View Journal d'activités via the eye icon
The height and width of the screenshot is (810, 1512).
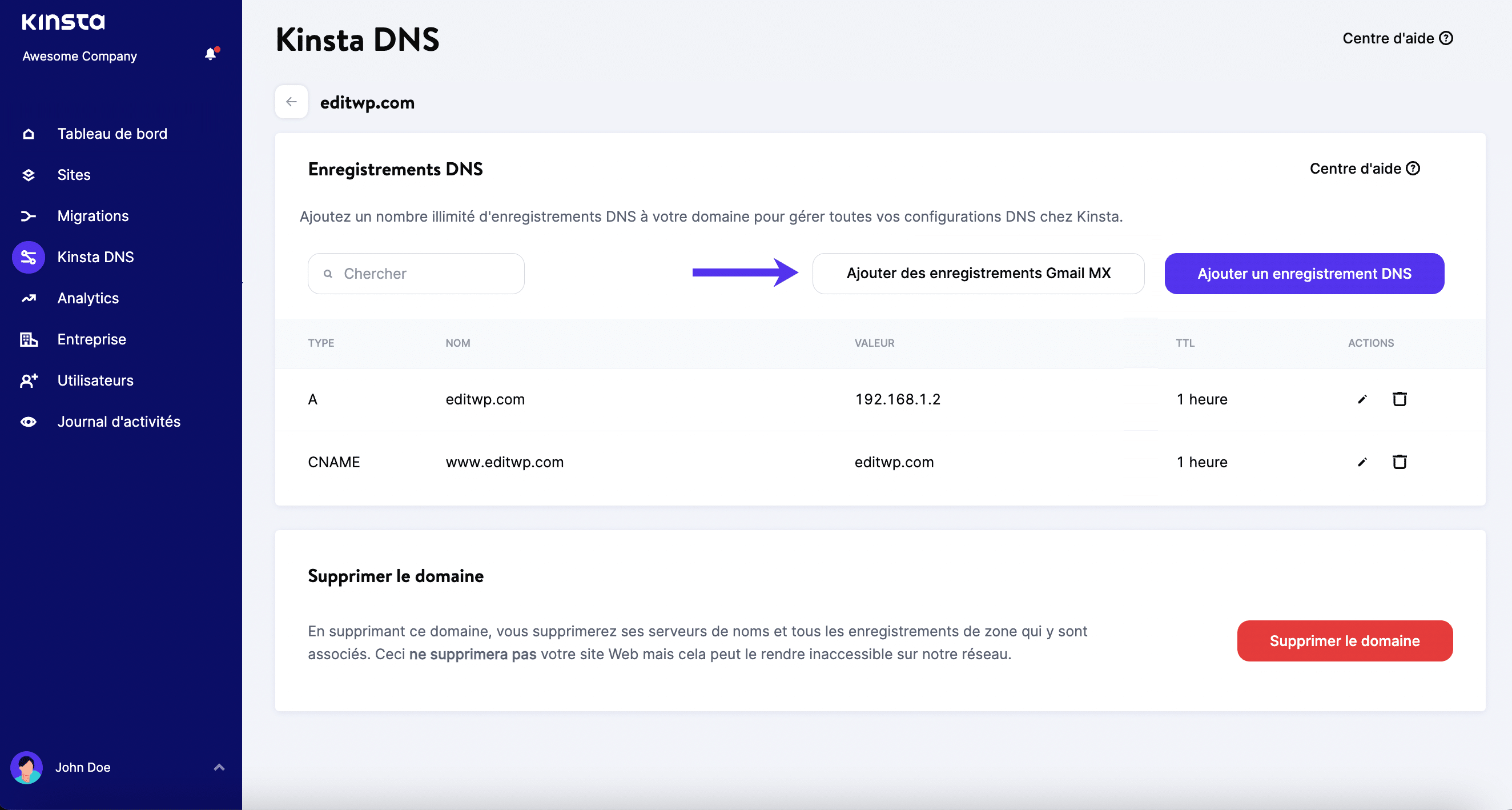[28, 421]
